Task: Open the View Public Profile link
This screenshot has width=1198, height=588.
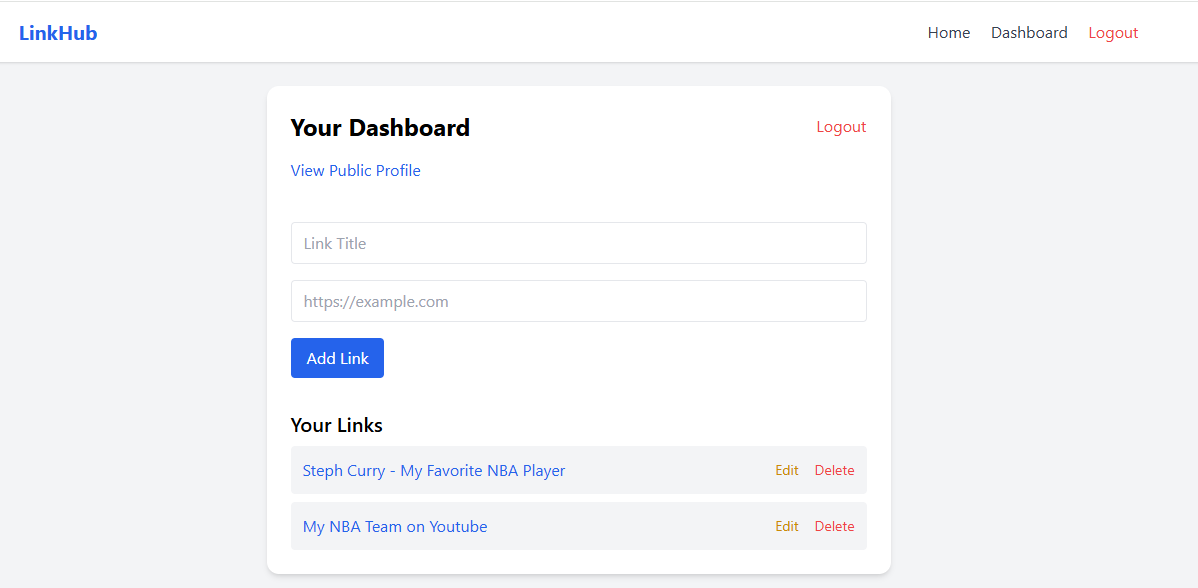Action: 355,170
